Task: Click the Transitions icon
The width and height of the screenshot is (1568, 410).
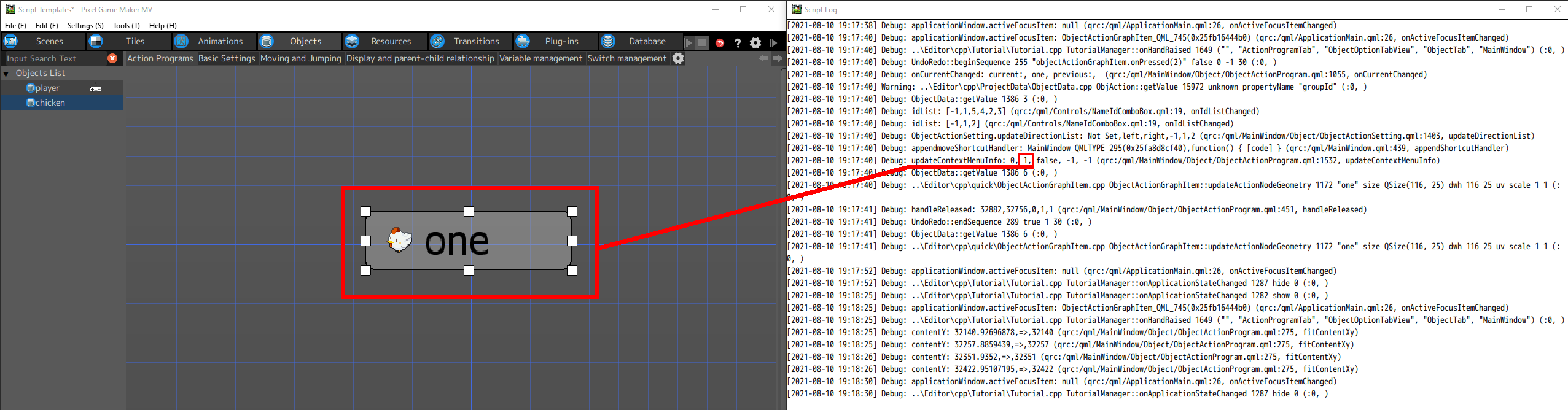Action: coord(437,41)
